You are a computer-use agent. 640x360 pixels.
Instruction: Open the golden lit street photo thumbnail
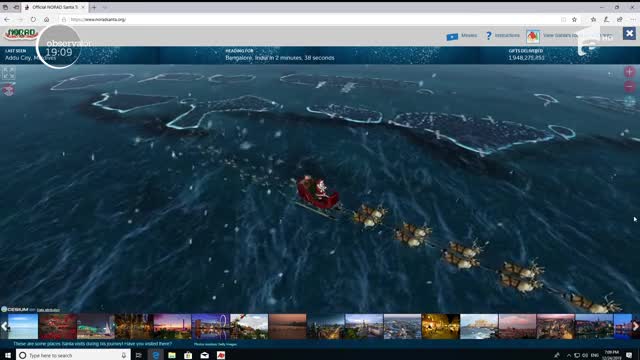440,327
